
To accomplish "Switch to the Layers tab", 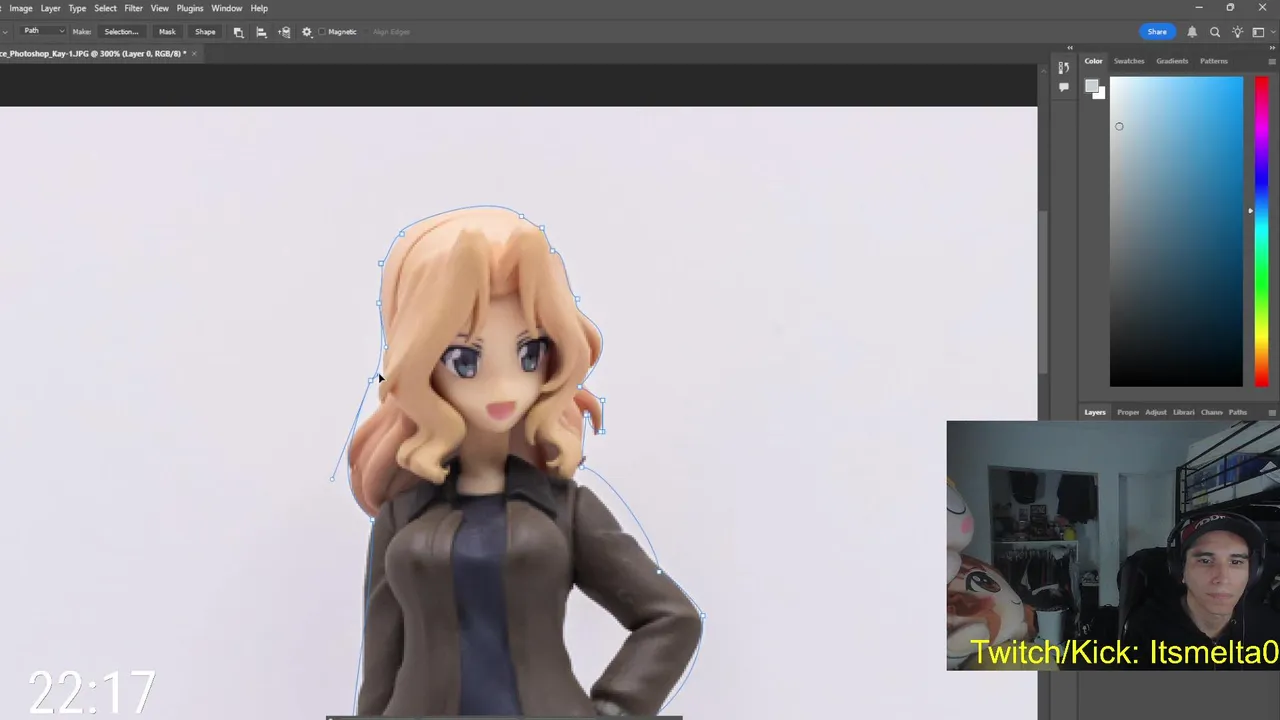I will tap(1095, 412).
